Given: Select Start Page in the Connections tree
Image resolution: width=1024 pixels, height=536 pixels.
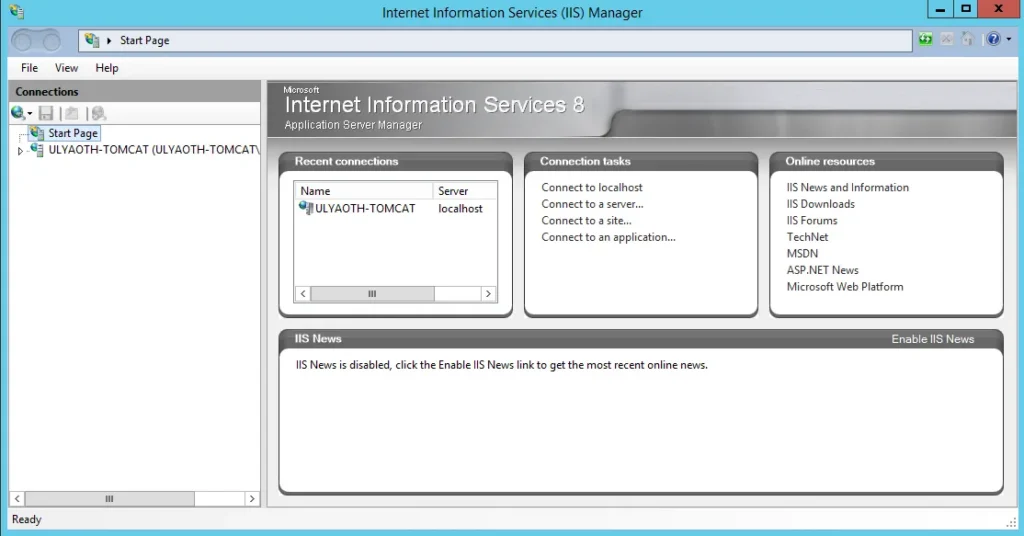Looking at the screenshot, I should 72,133.
